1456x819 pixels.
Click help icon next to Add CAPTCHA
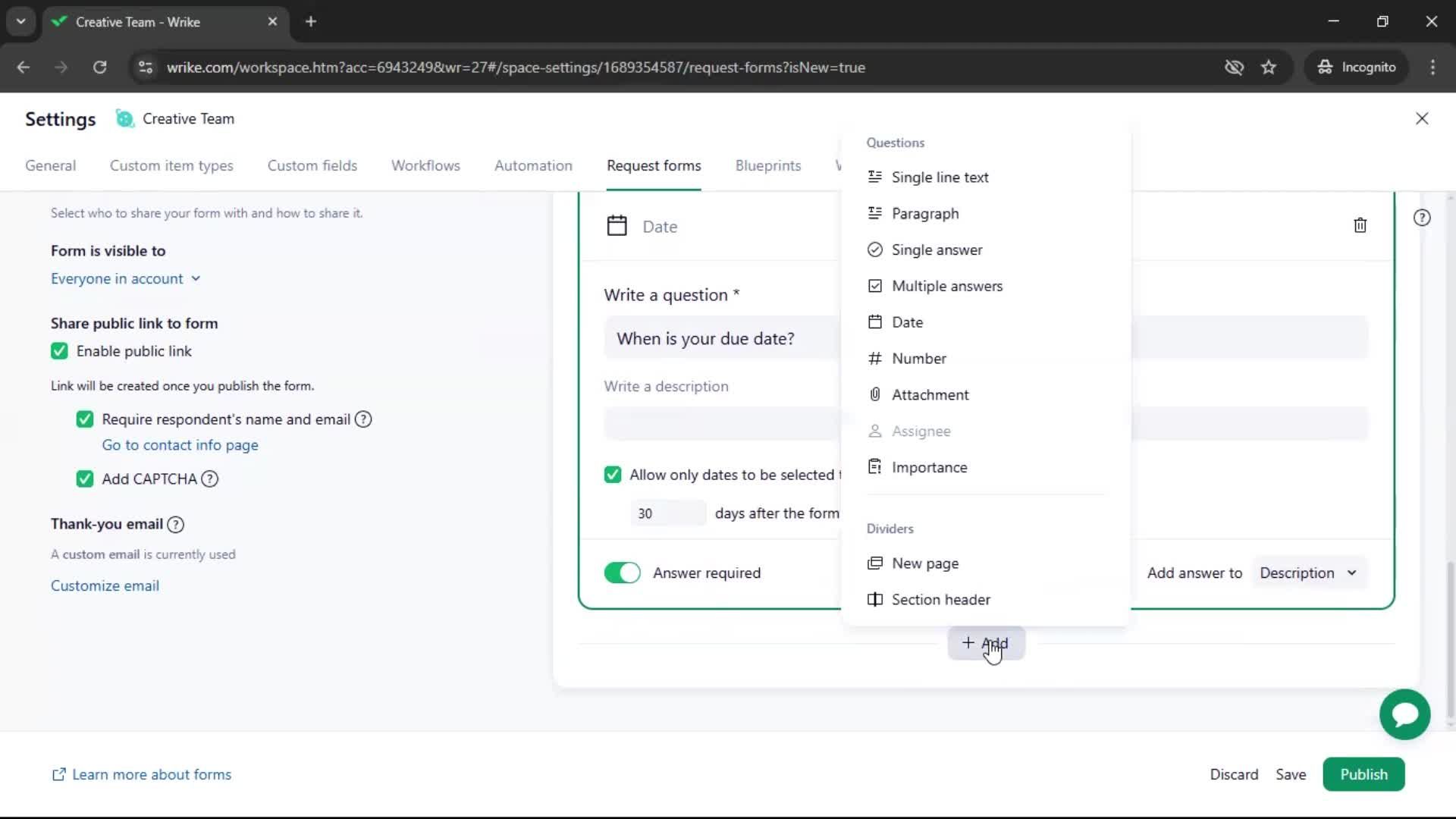pyautogui.click(x=210, y=479)
